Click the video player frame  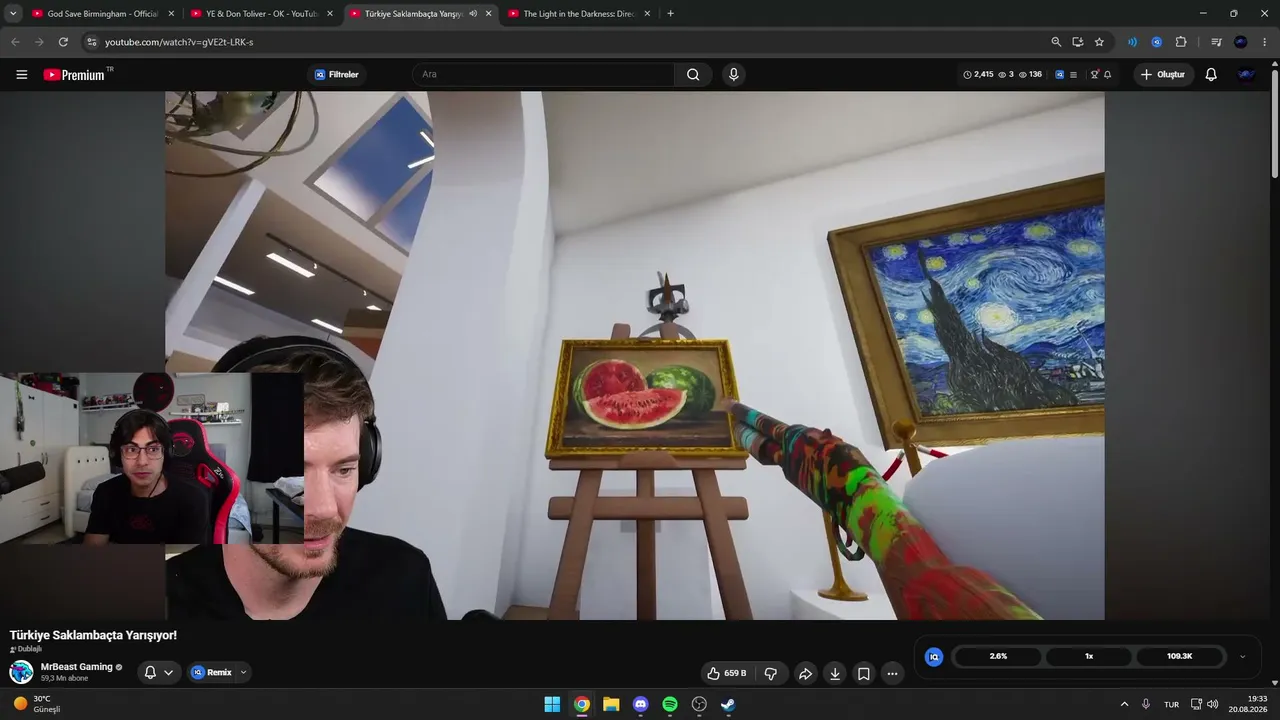click(x=635, y=356)
